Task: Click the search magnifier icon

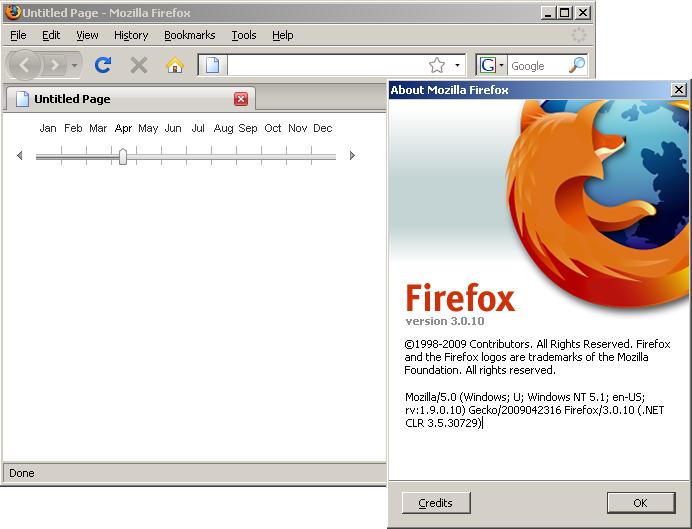Action: click(x=577, y=65)
